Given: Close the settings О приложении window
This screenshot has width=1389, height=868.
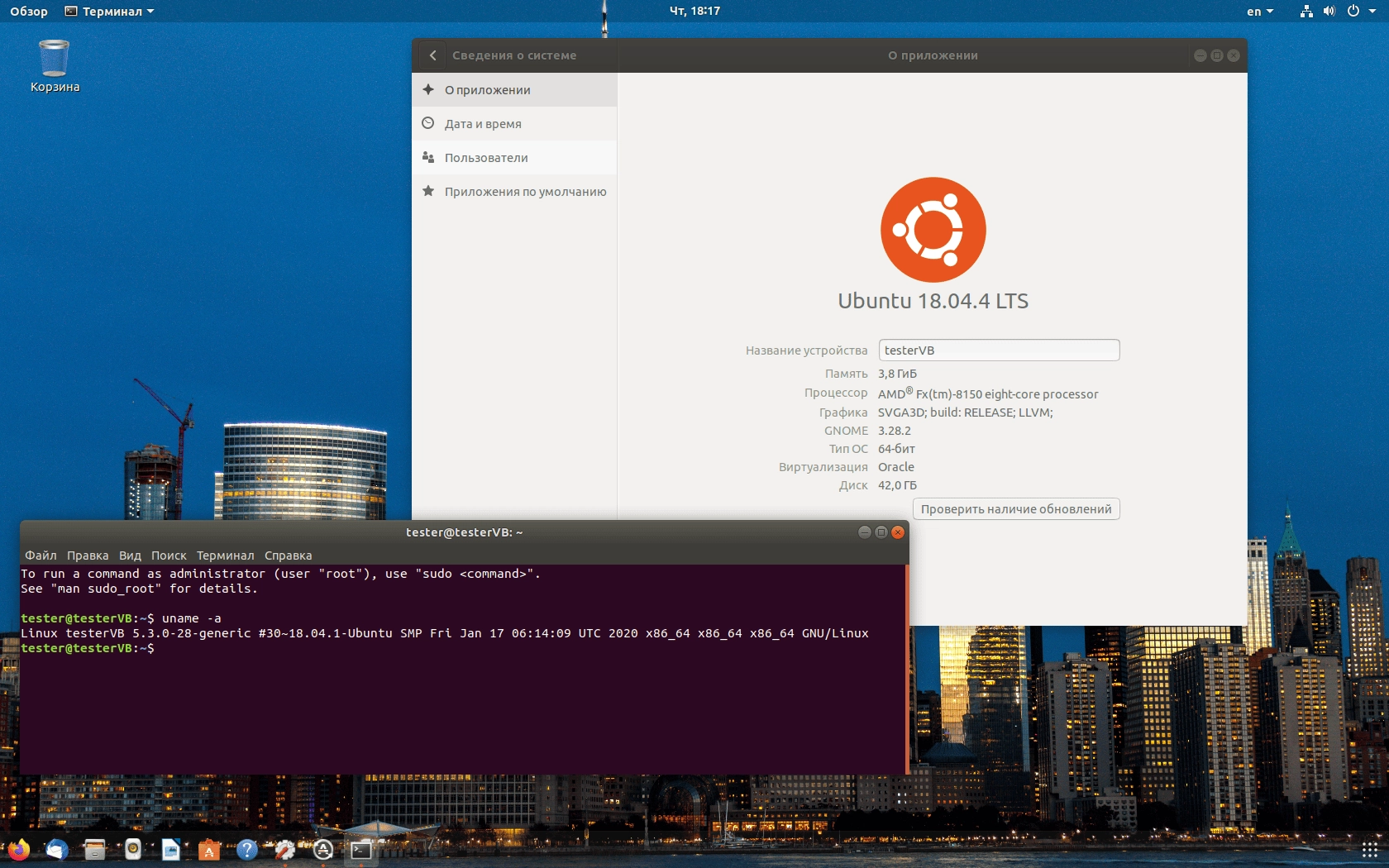Looking at the screenshot, I should point(1234,55).
